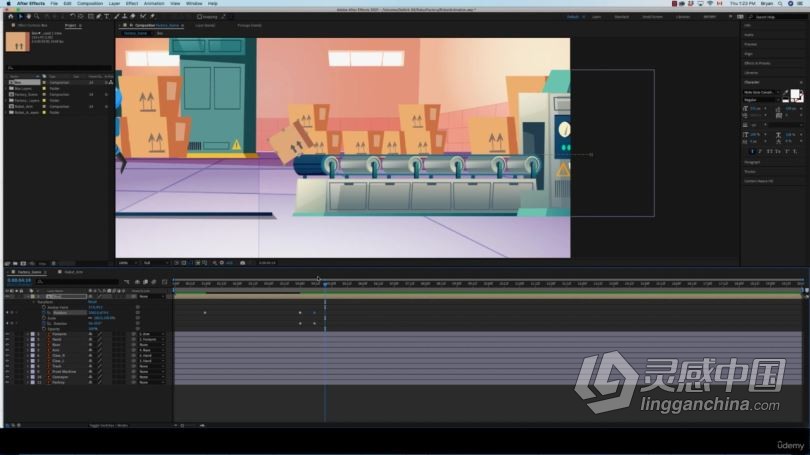Select the Puppet Pin tool
The image size is (810, 455).
click(152, 17)
